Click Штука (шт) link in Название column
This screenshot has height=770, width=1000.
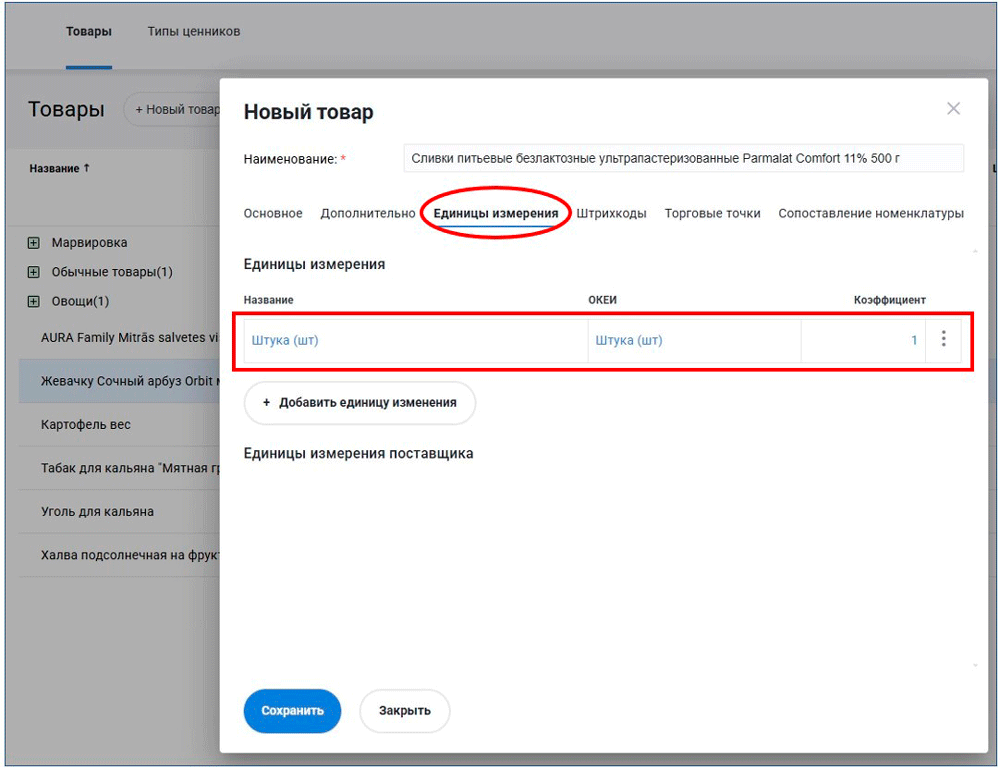[x=285, y=341]
